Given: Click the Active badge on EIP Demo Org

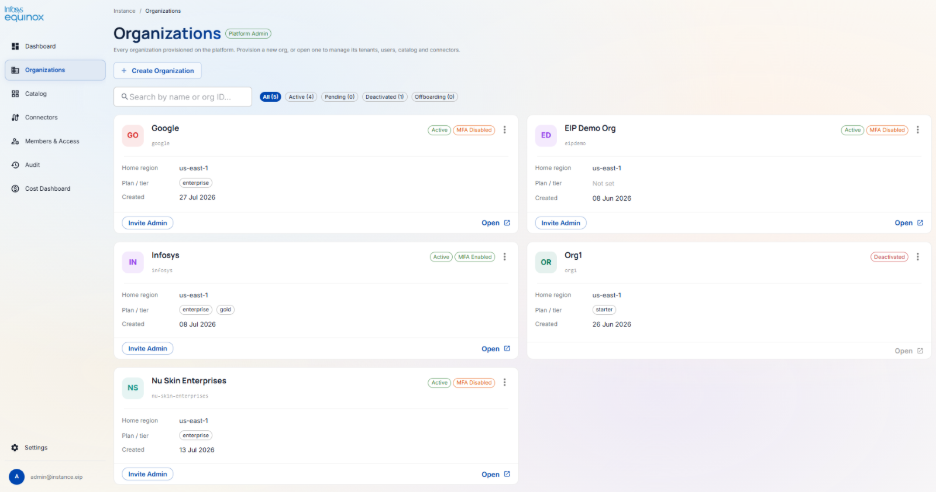Looking at the screenshot, I should [852, 130].
